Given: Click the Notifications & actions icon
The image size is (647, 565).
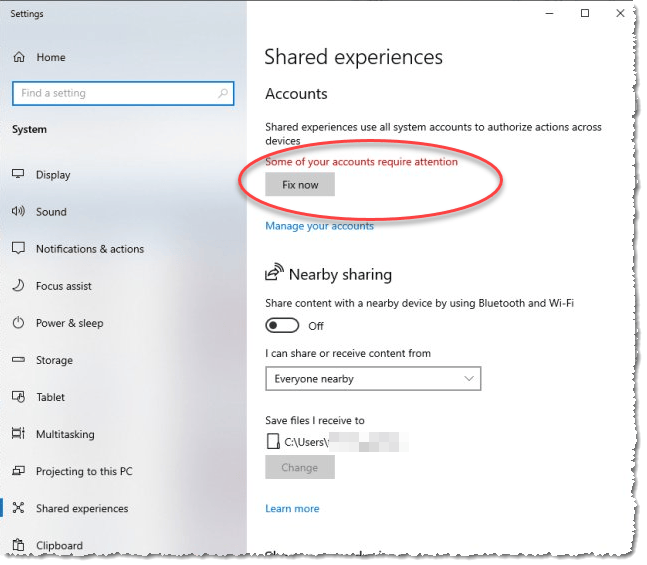Looking at the screenshot, I should (x=18, y=249).
